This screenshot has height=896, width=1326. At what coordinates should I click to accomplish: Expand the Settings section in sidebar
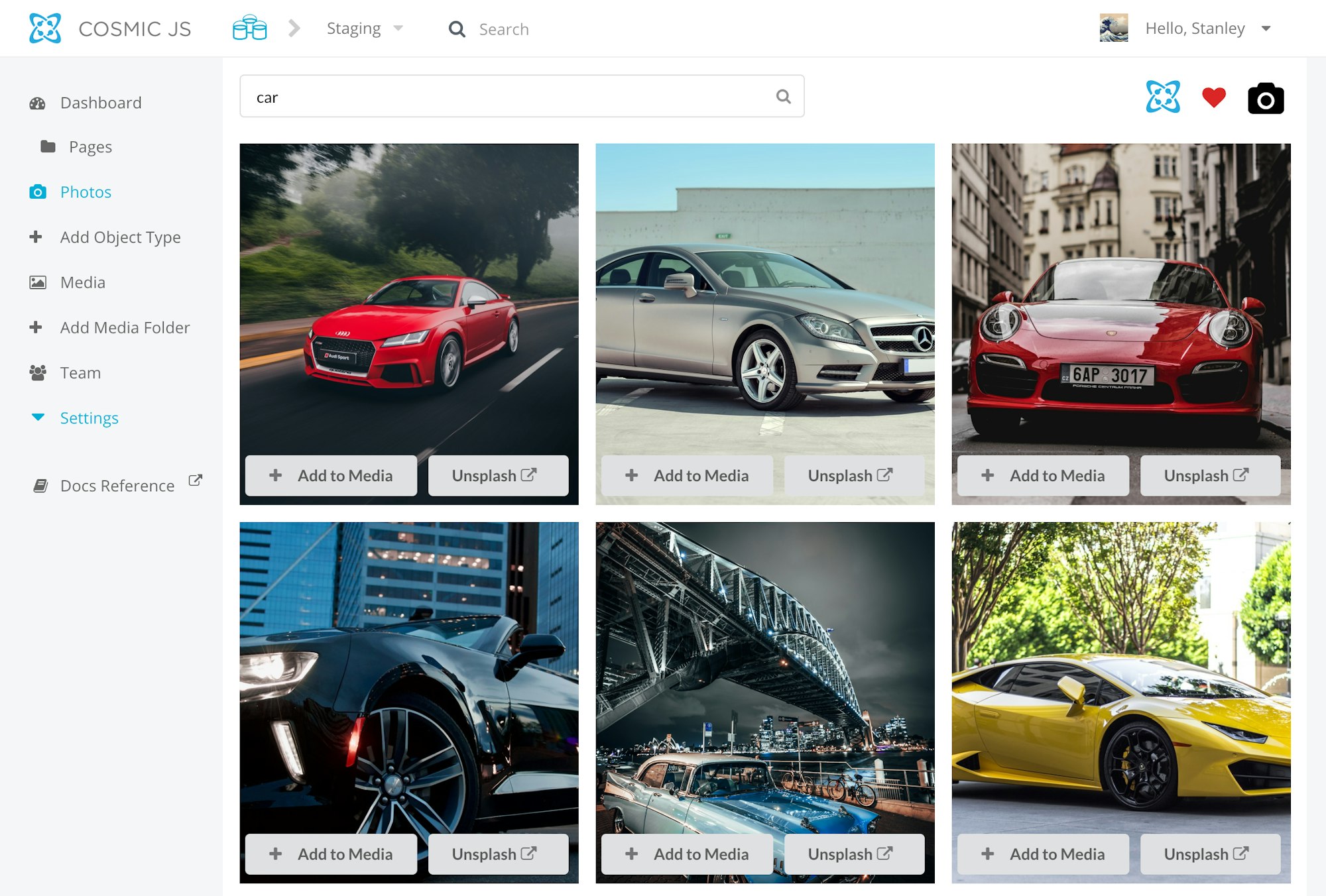point(89,418)
